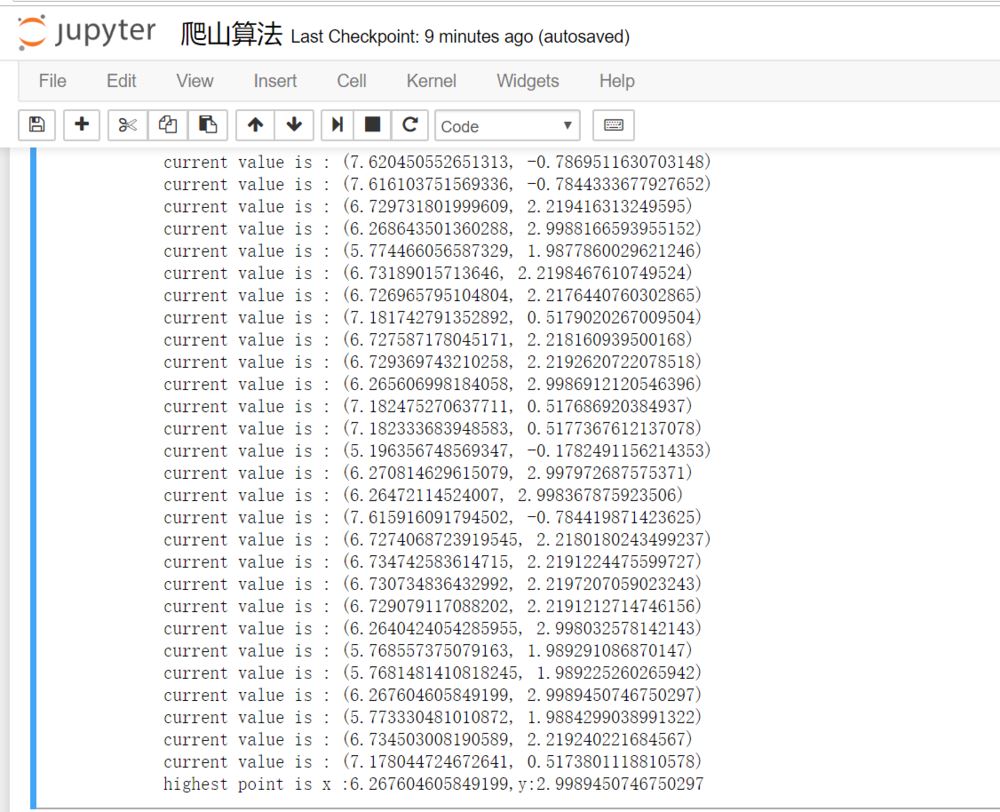
Task: Click the 'highest point is x' output line
Action: 433,783
